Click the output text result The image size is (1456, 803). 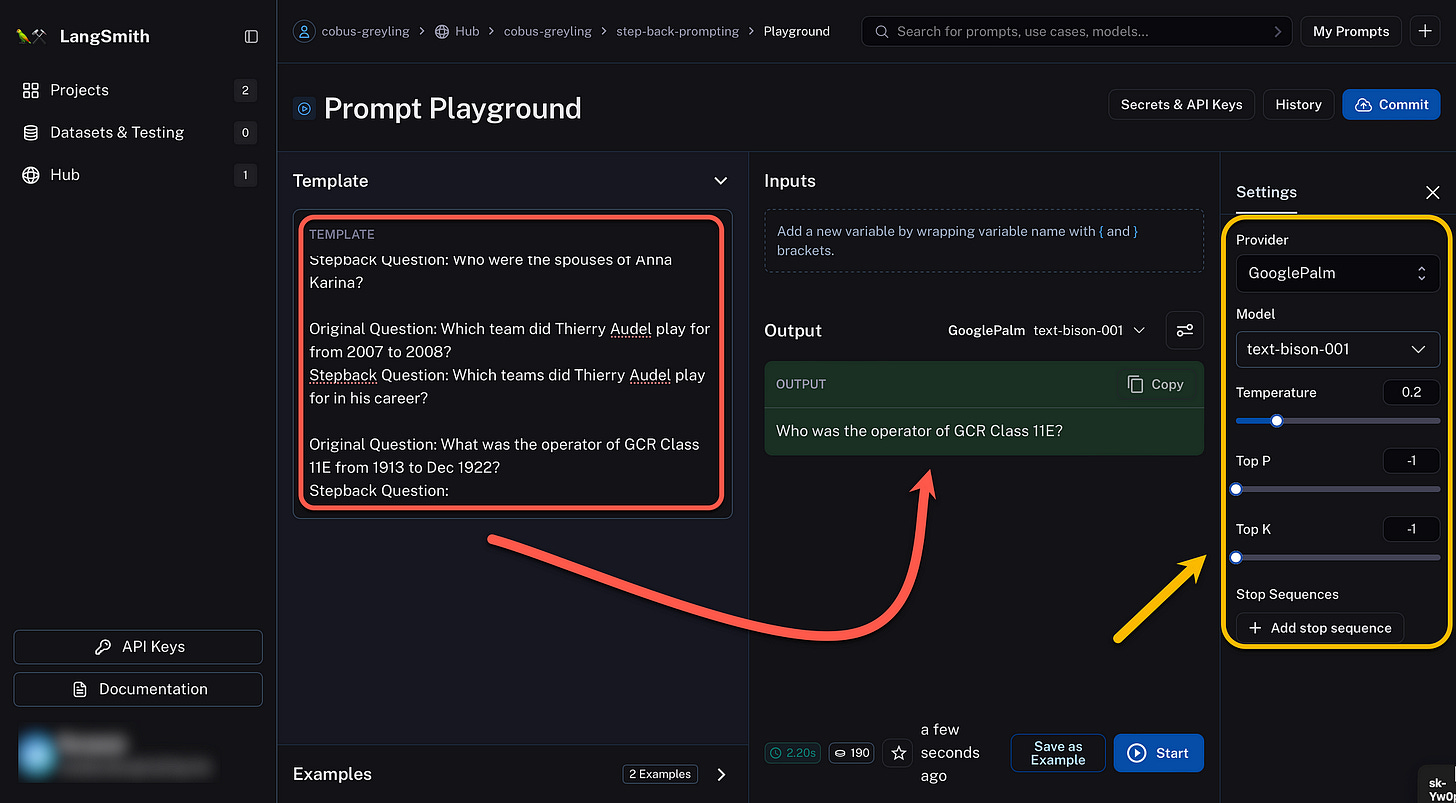[919, 431]
